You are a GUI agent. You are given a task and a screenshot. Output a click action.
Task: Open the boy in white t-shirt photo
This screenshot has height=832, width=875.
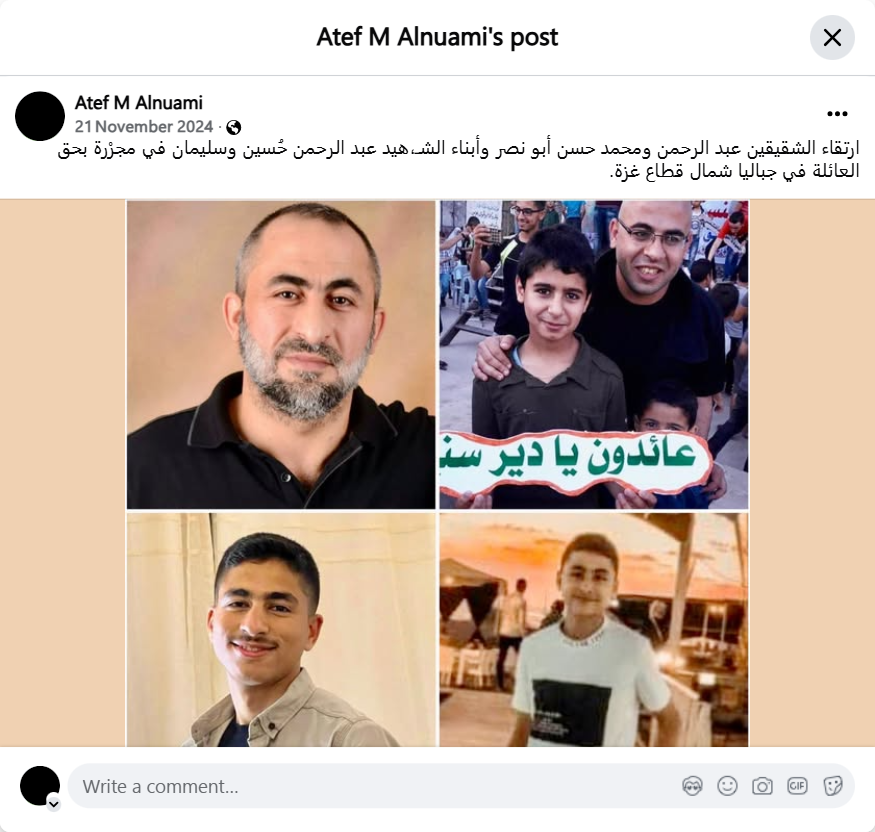(x=594, y=629)
